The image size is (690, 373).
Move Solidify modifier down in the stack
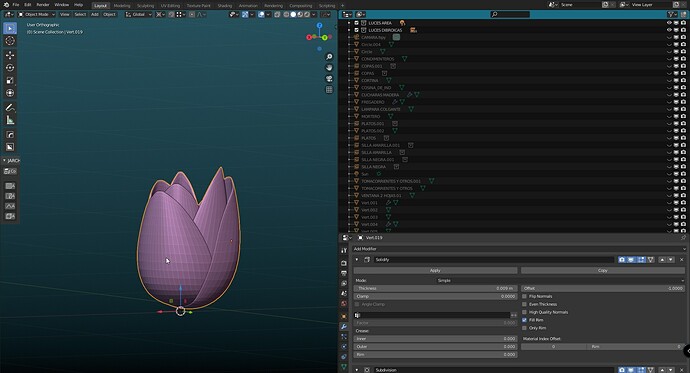pyautogui.click(x=670, y=260)
